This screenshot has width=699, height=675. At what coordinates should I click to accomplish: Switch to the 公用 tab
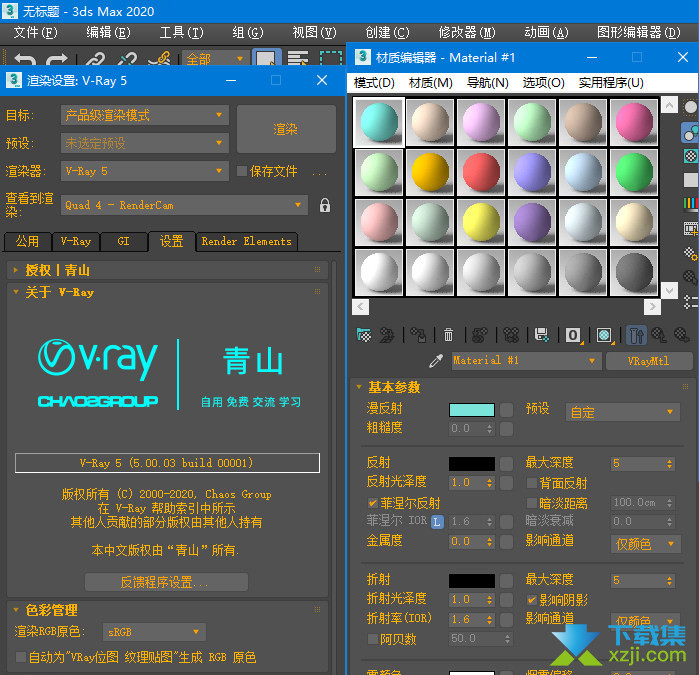coord(28,241)
